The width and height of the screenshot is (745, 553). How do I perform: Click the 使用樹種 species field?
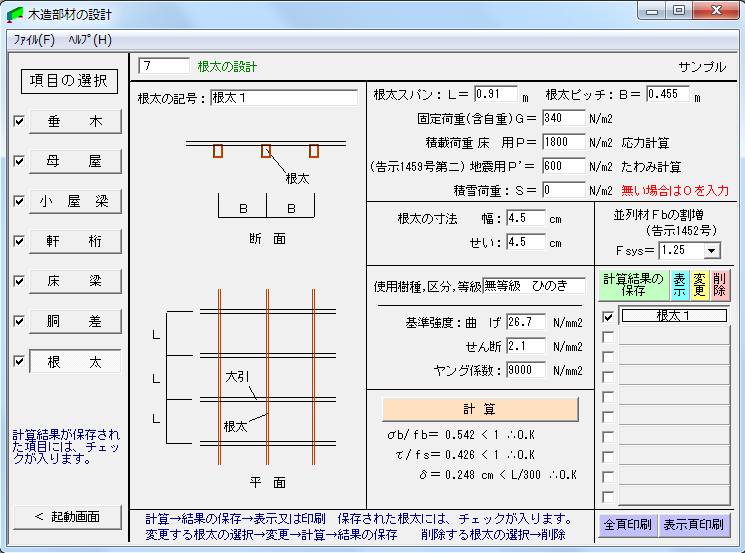click(x=533, y=287)
